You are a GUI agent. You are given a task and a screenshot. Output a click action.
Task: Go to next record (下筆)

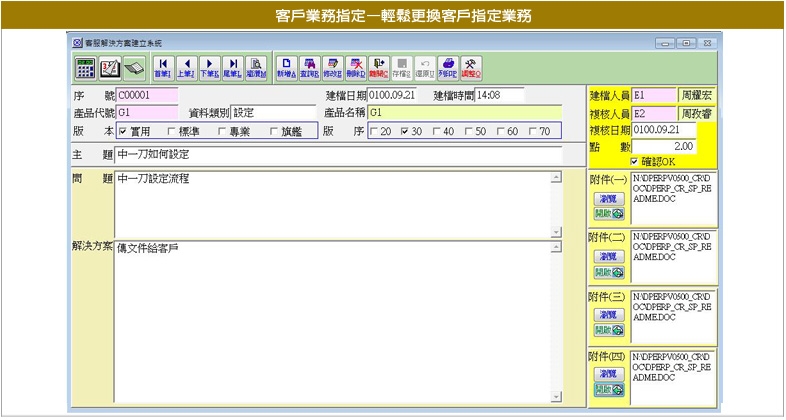click(x=208, y=68)
